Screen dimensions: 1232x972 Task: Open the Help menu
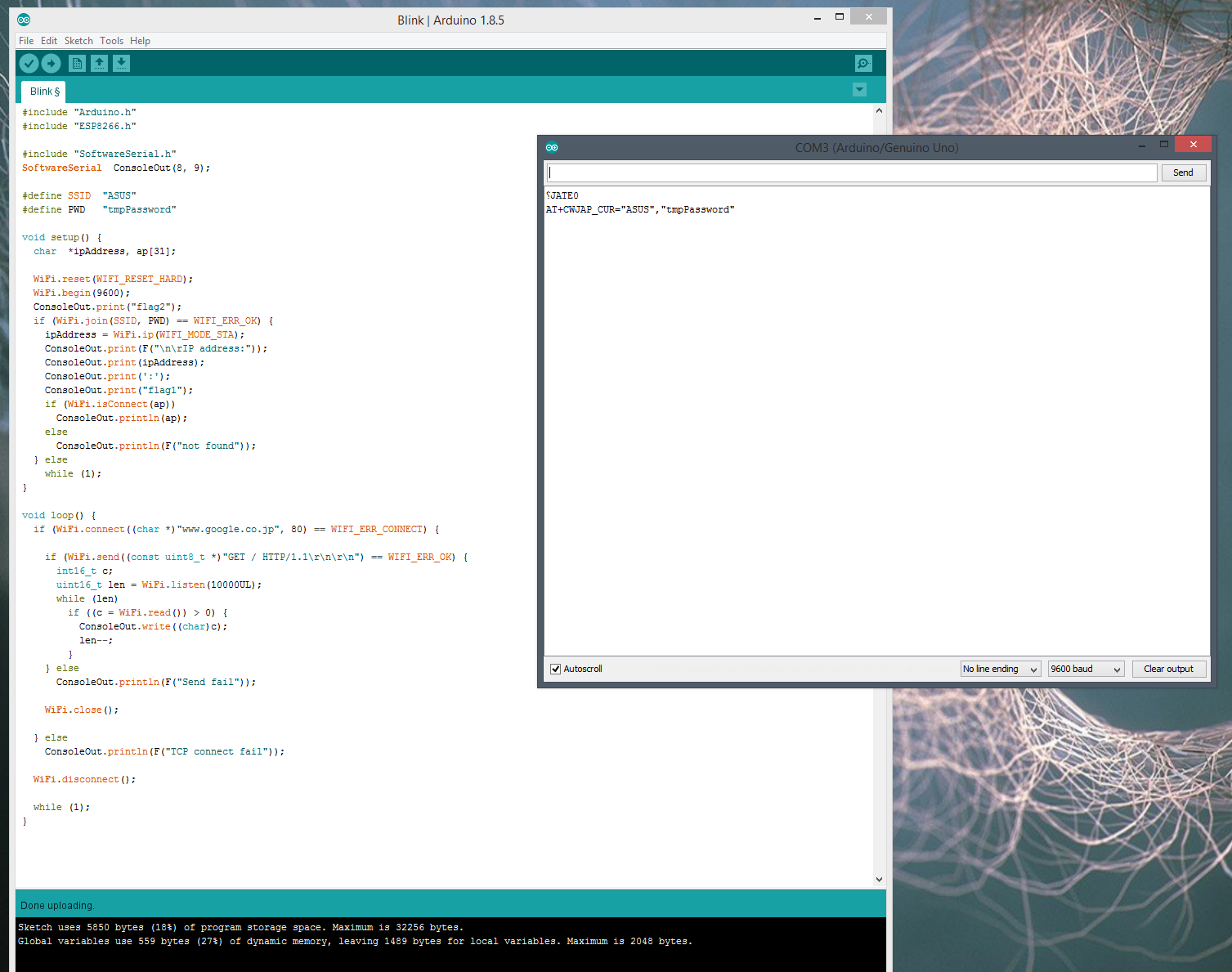click(x=140, y=41)
